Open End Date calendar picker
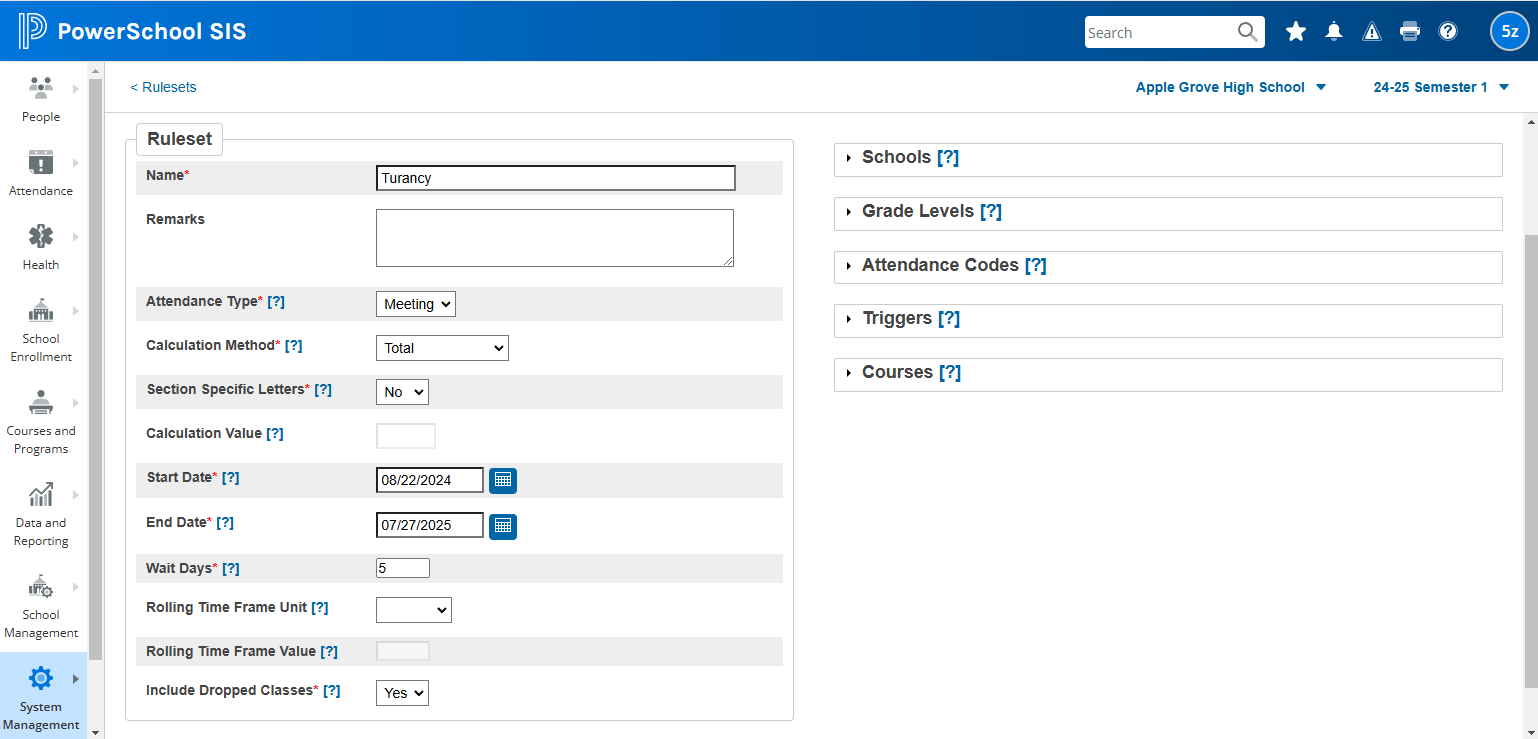 pos(503,526)
